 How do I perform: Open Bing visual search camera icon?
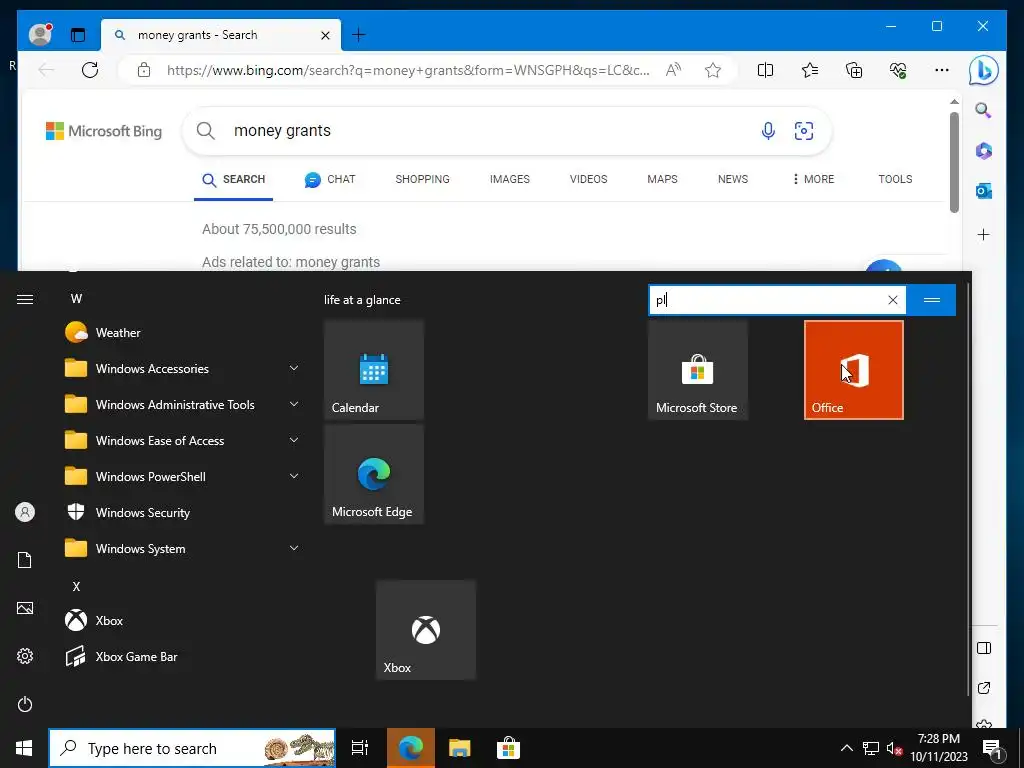(x=803, y=131)
